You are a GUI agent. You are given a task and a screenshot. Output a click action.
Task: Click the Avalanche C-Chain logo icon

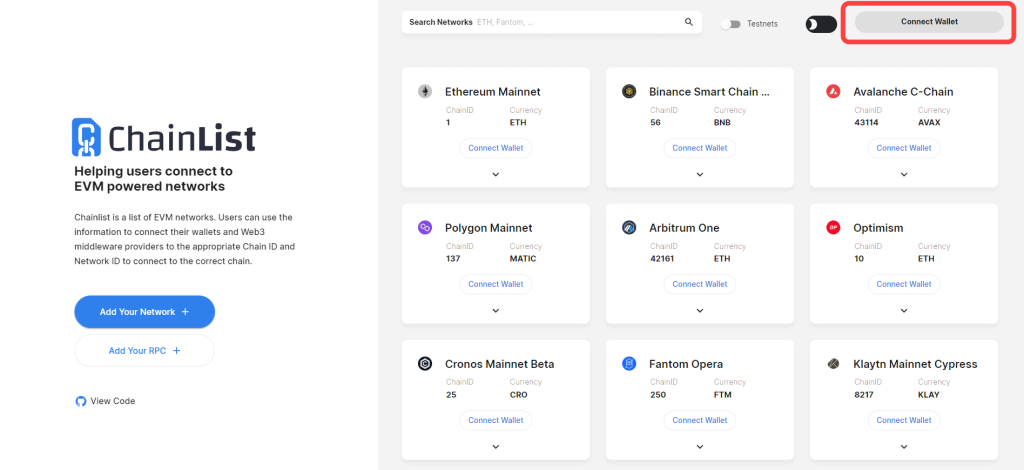833,91
